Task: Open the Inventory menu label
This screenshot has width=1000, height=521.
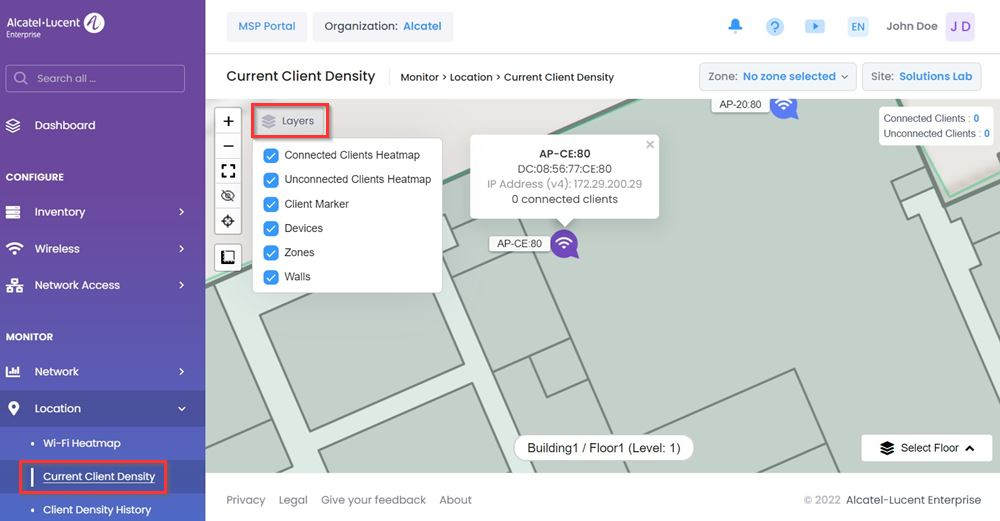Action: 60,212
